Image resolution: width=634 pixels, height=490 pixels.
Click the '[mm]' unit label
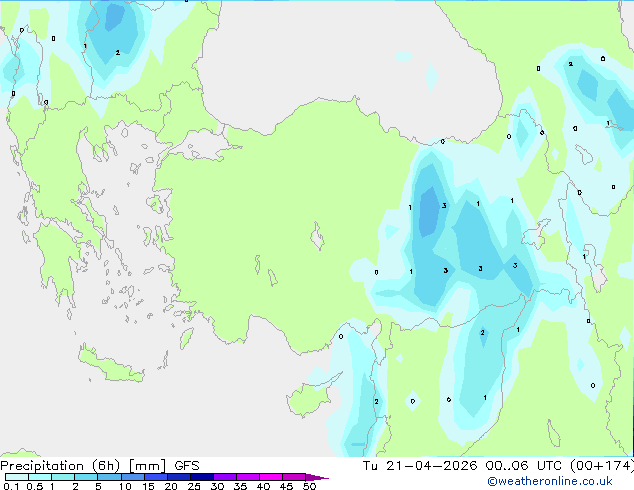pos(147,466)
